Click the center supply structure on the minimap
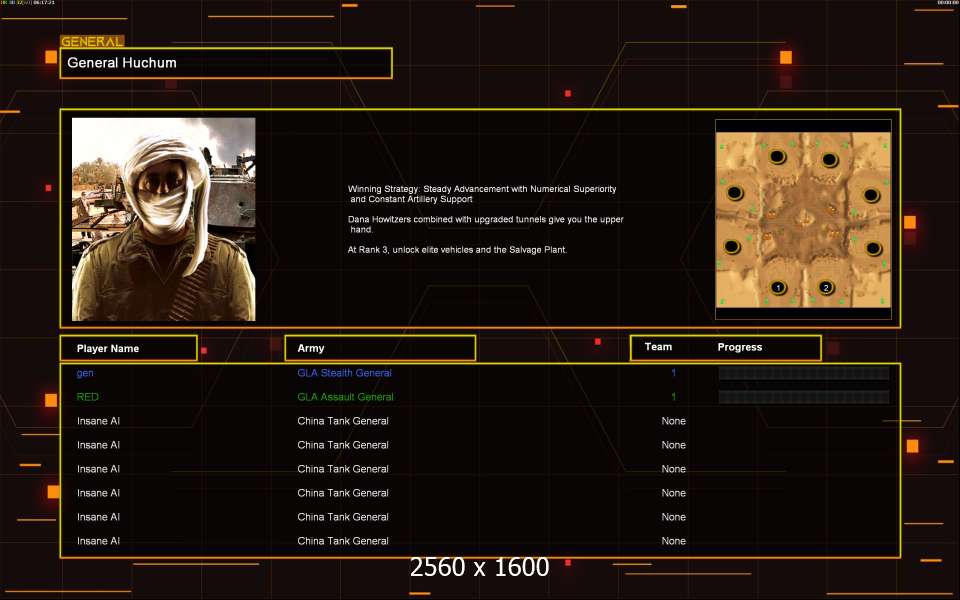Viewport: 960px width, 600px height. click(802, 220)
